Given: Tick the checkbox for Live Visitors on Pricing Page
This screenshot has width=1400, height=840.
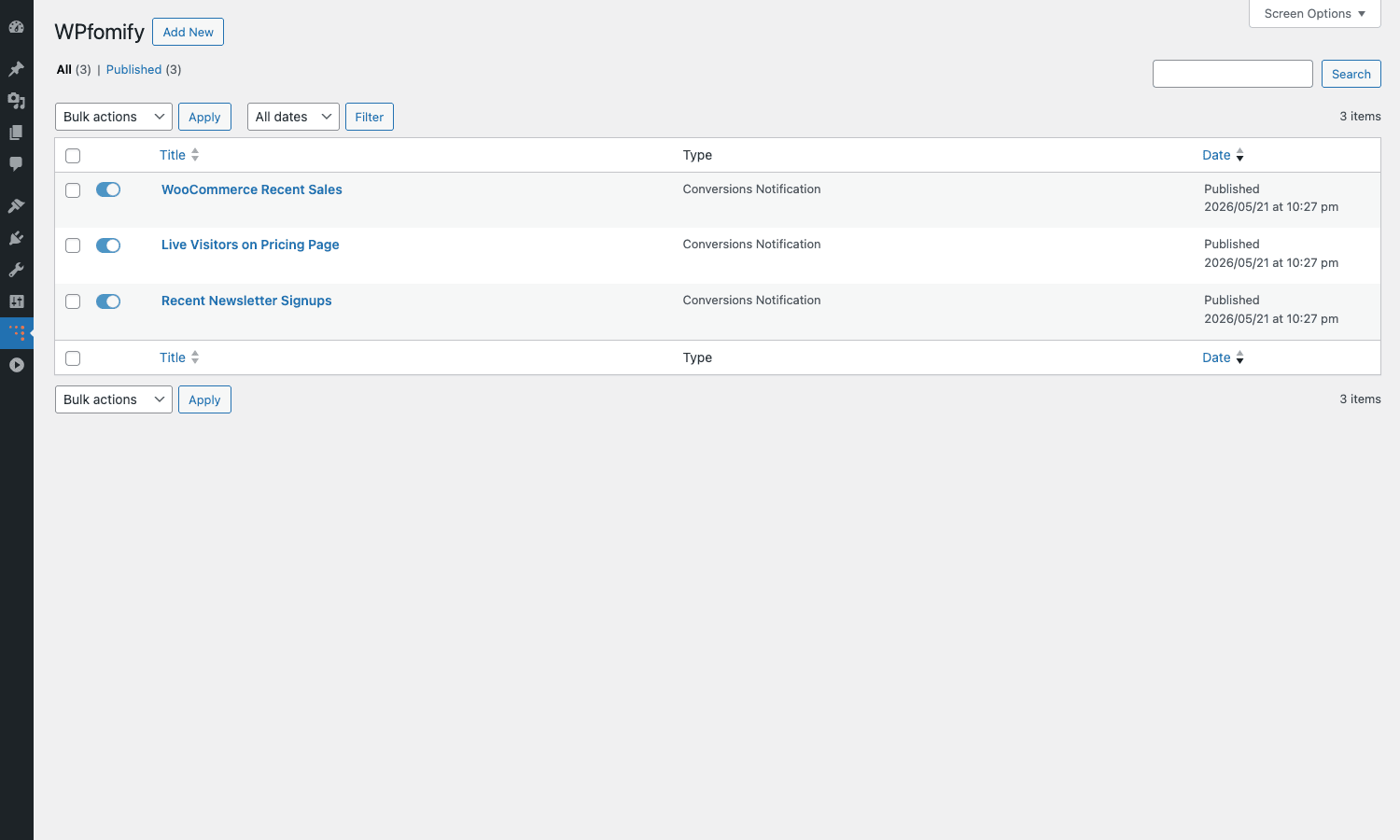Looking at the screenshot, I should pos(73,245).
